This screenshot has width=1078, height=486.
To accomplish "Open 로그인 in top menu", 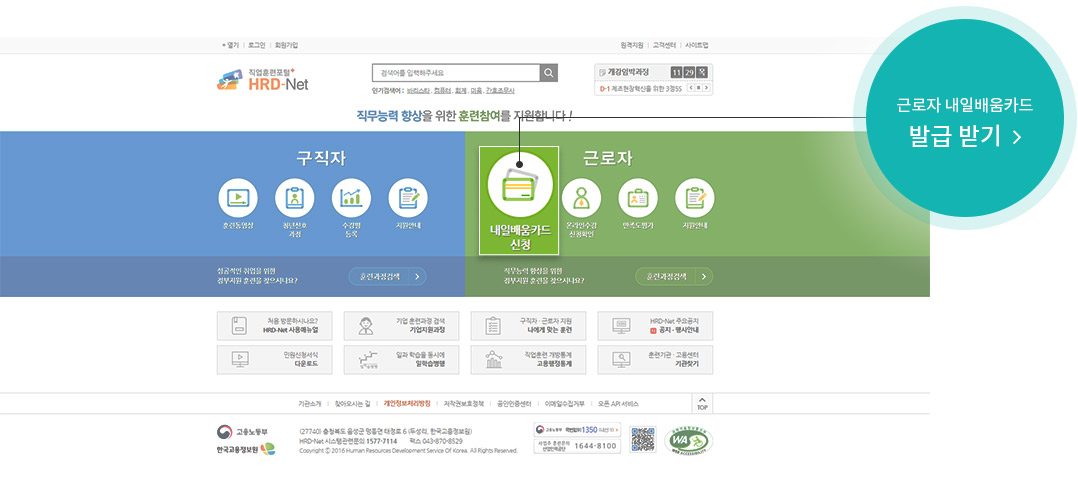I will coord(257,45).
